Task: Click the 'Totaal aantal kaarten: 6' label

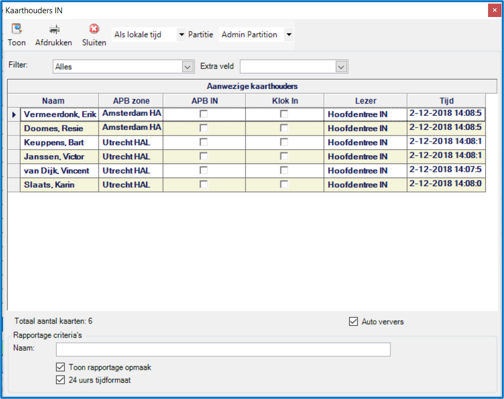Action: [x=53, y=321]
